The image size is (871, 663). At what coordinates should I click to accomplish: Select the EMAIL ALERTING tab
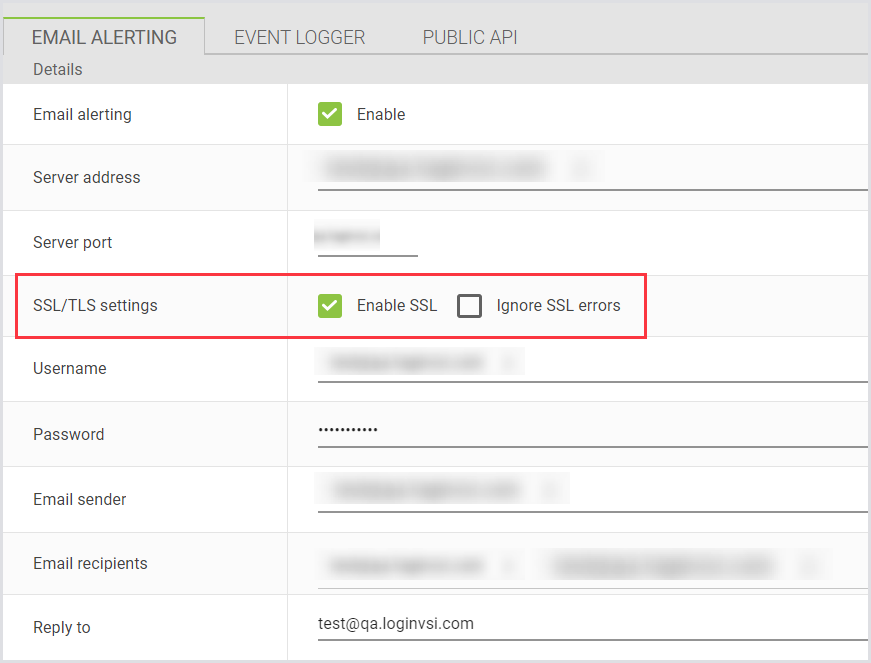pyautogui.click(x=104, y=37)
